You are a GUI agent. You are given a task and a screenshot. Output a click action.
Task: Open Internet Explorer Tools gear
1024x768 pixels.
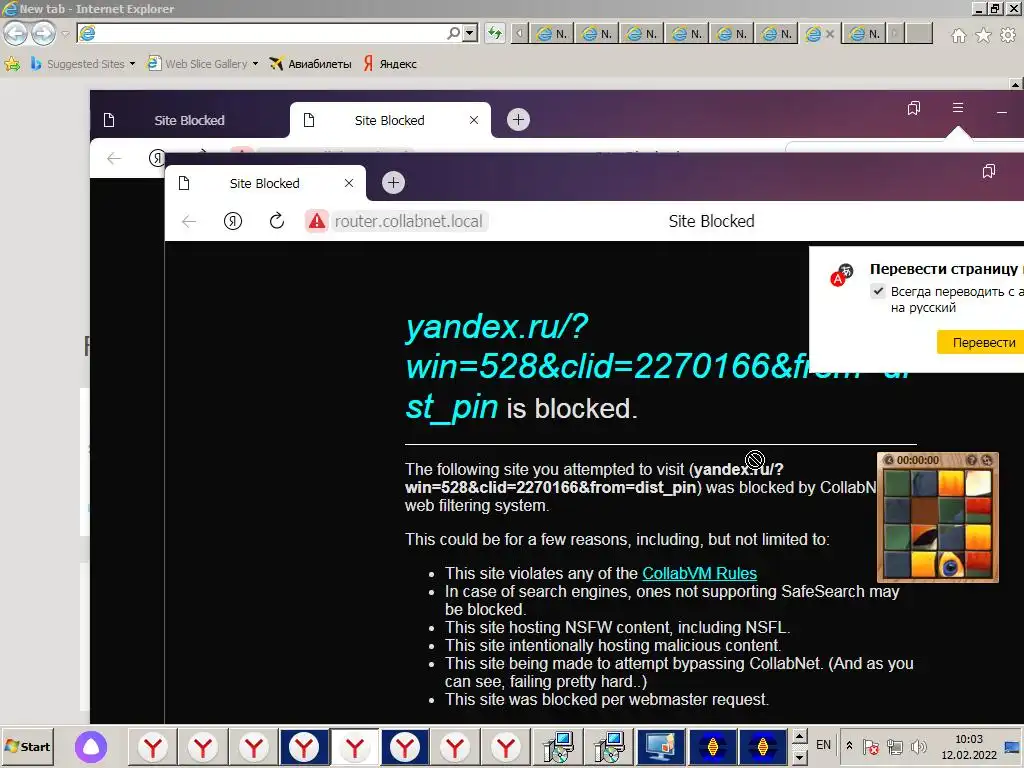[x=1008, y=35]
